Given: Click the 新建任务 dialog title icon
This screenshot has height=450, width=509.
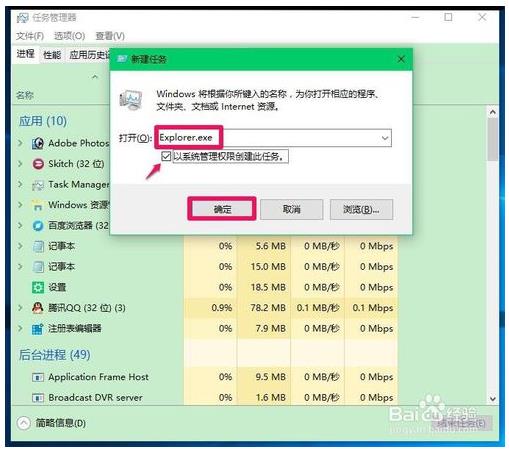Looking at the screenshot, I should click(x=121, y=59).
